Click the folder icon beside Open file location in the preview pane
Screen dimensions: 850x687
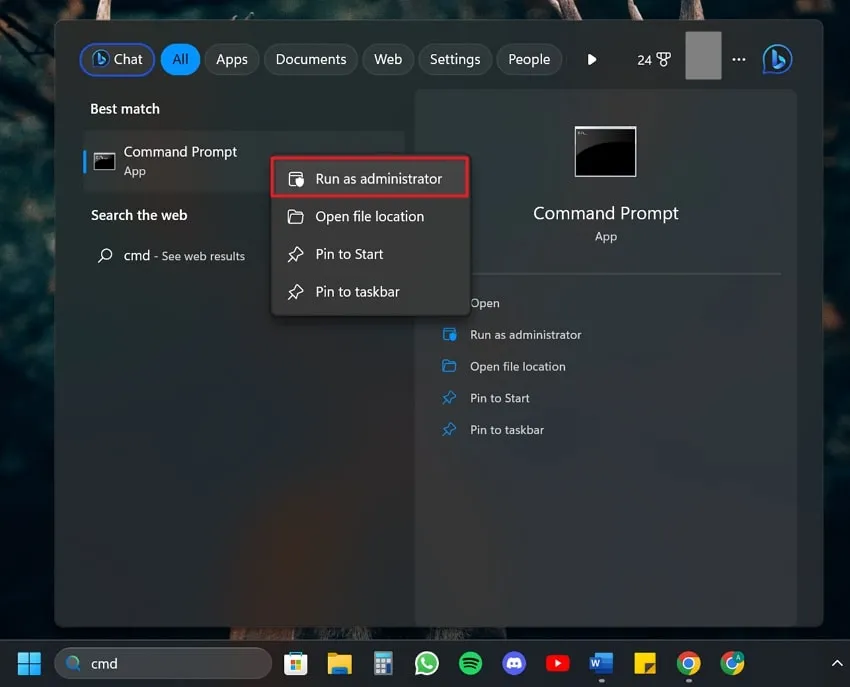(449, 366)
